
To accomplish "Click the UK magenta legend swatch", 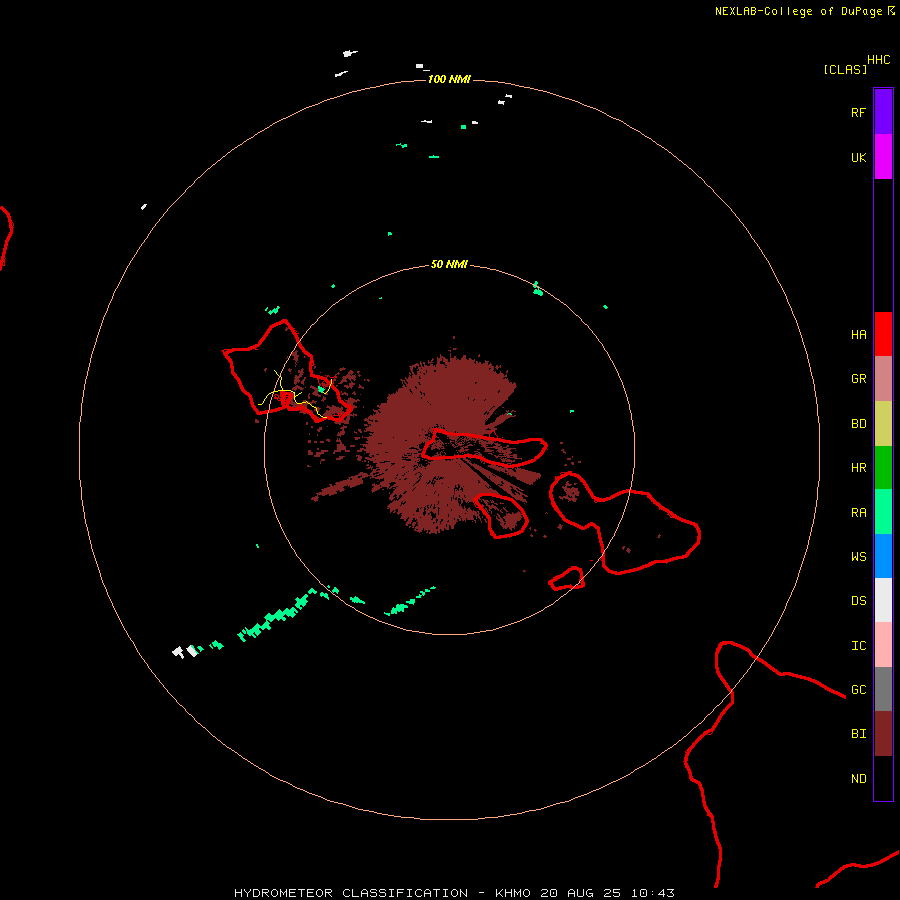I will click(883, 157).
